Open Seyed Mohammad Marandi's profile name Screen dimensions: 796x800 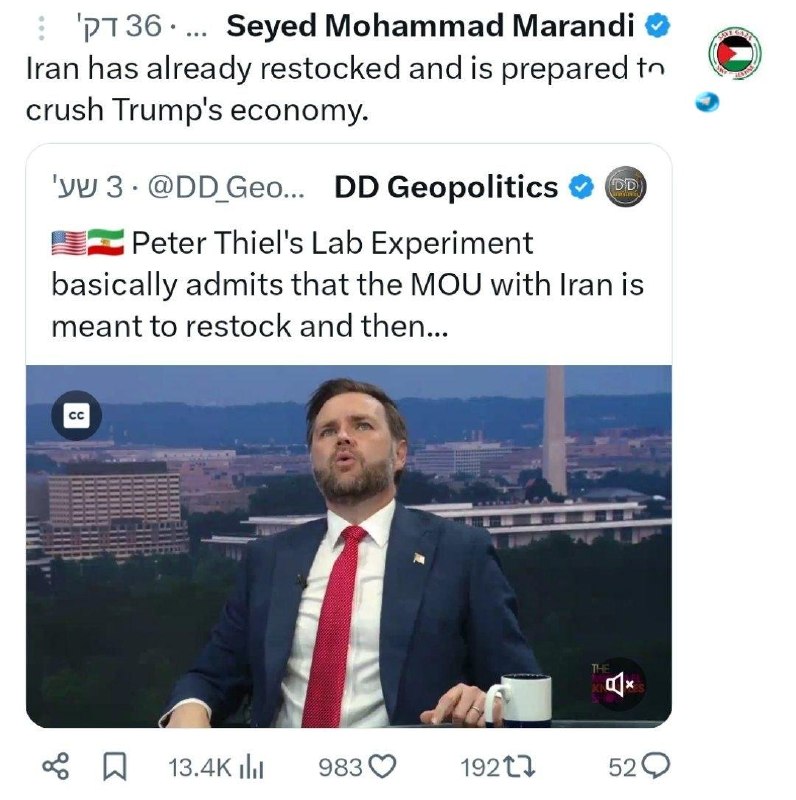tap(430, 26)
